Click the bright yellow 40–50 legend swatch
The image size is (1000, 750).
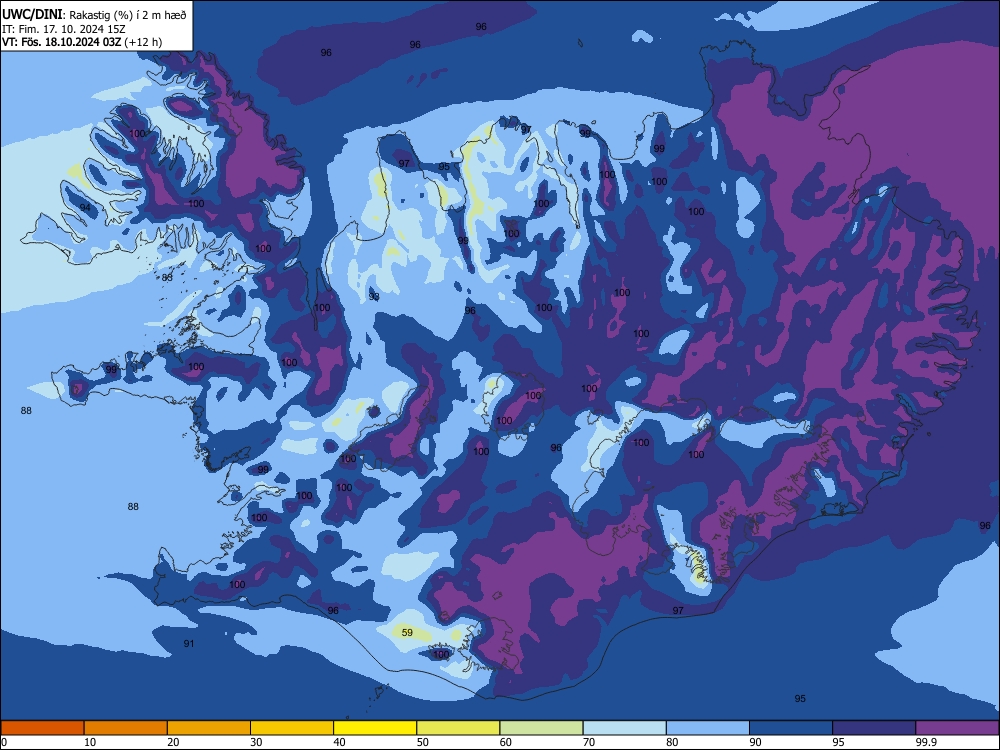click(375, 728)
